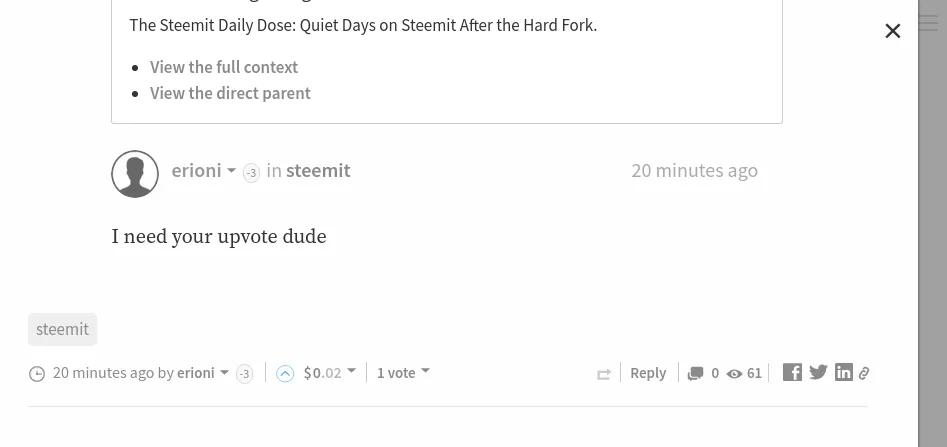This screenshot has height=447, width=947.
Task: Click the Reply button
Action: tap(648, 373)
